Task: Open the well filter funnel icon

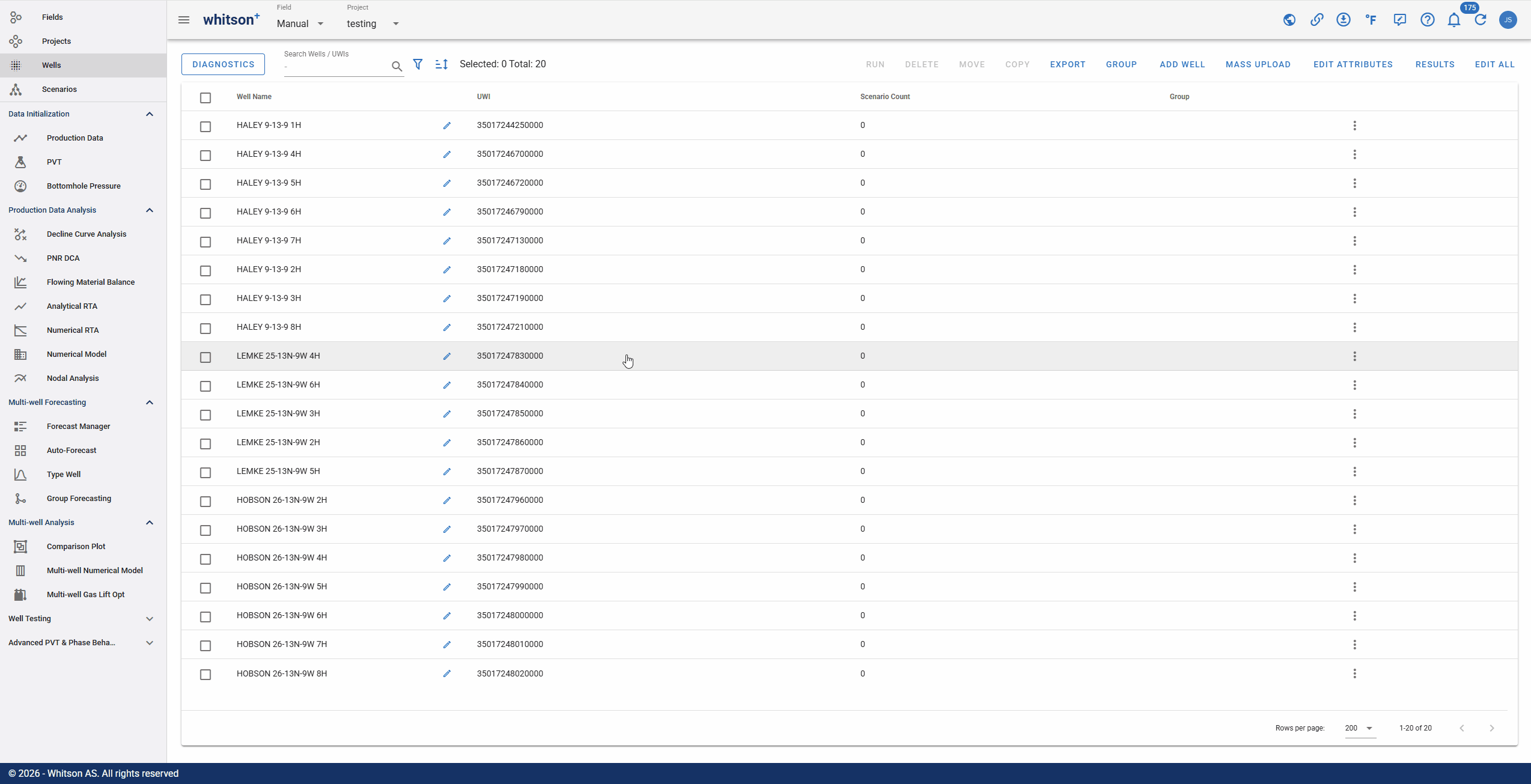Action: pos(418,64)
